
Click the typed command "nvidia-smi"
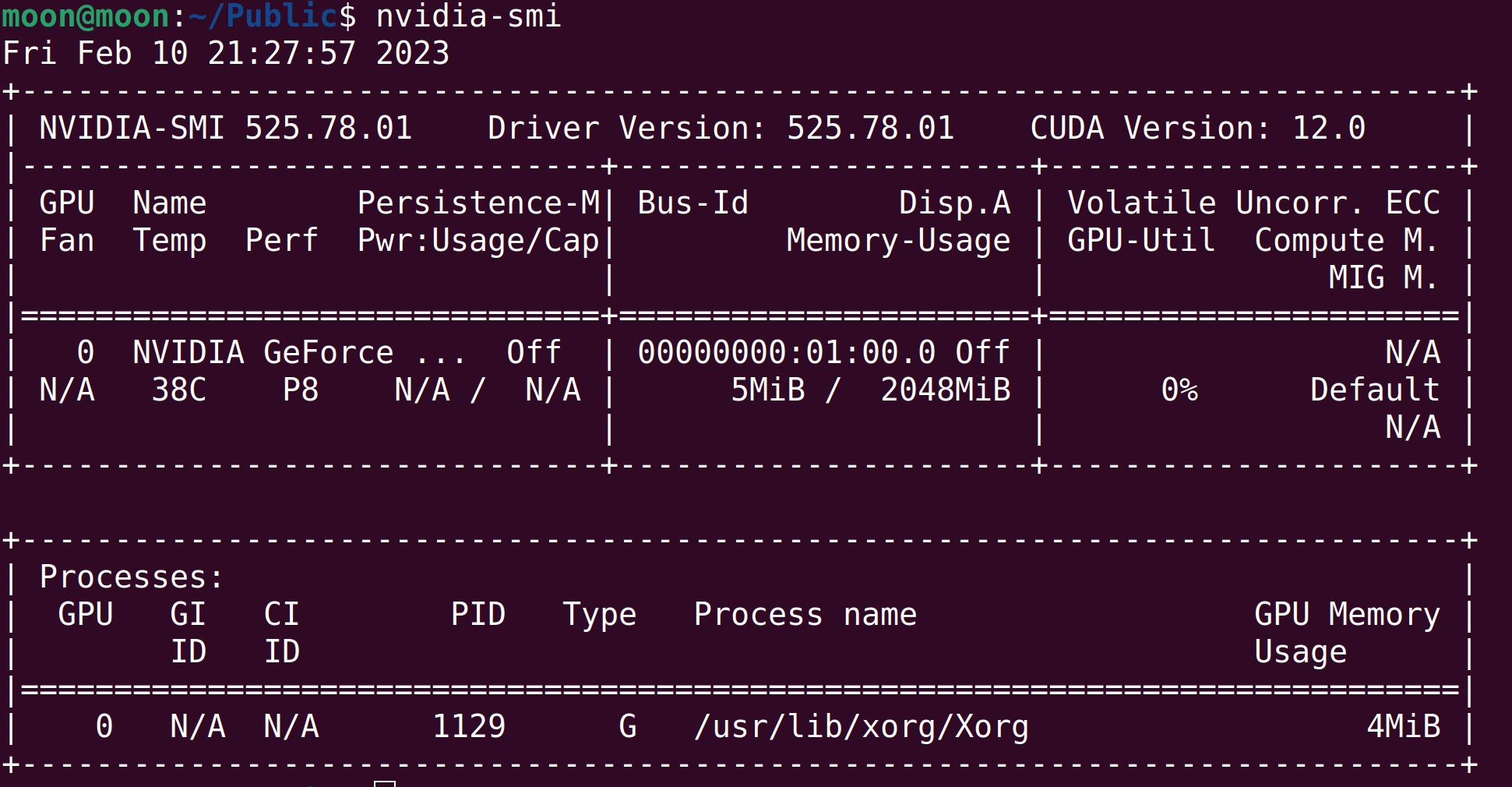click(469, 16)
